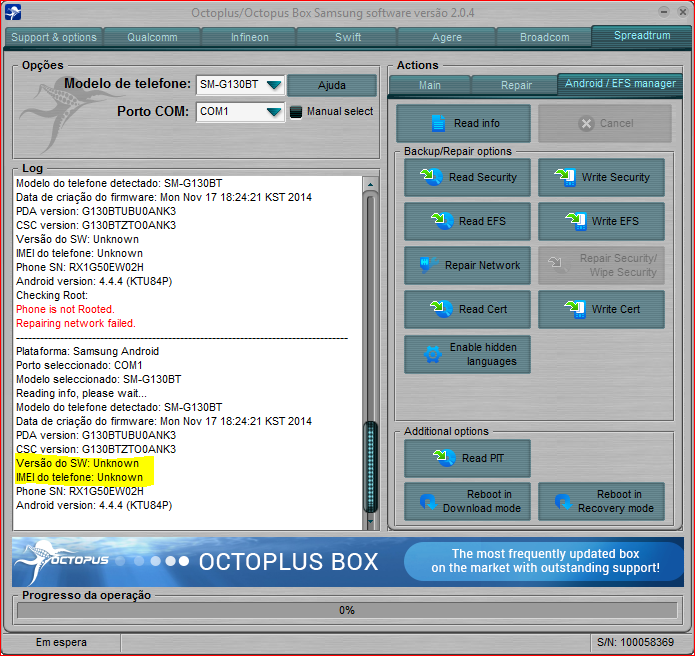Viewport: 695px width, 656px height.
Task: Click the Read Security arrow icon
Action: (431, 177)
